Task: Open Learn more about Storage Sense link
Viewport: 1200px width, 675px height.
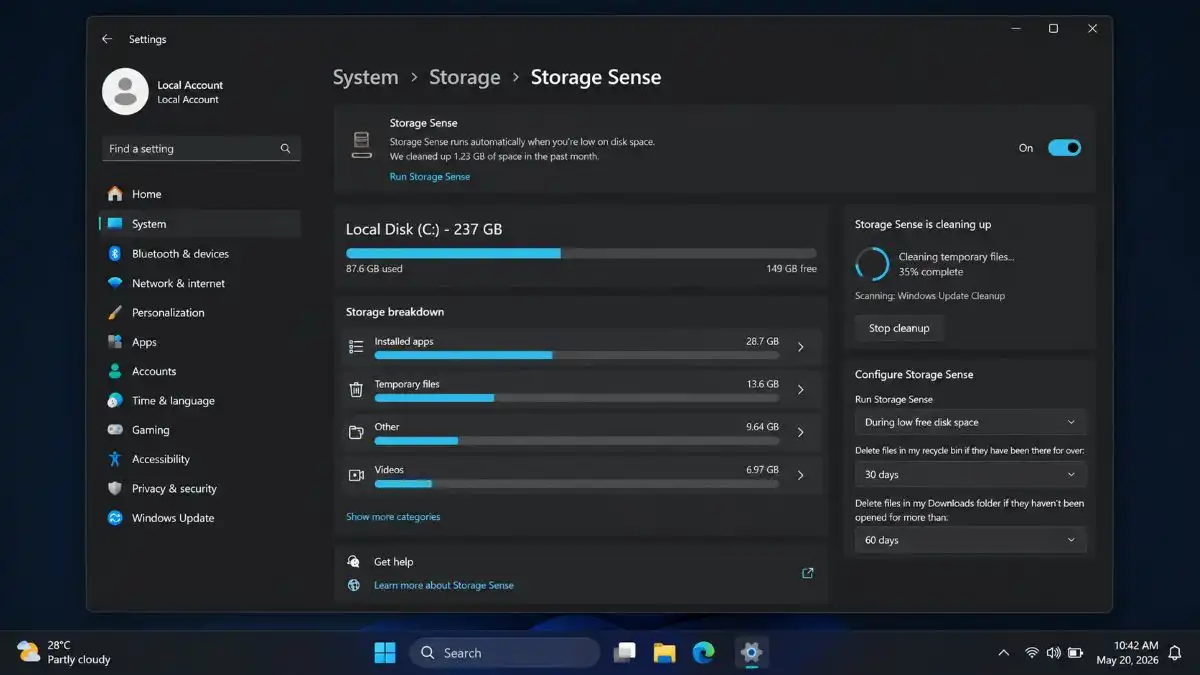Action: tap(444, 586)
